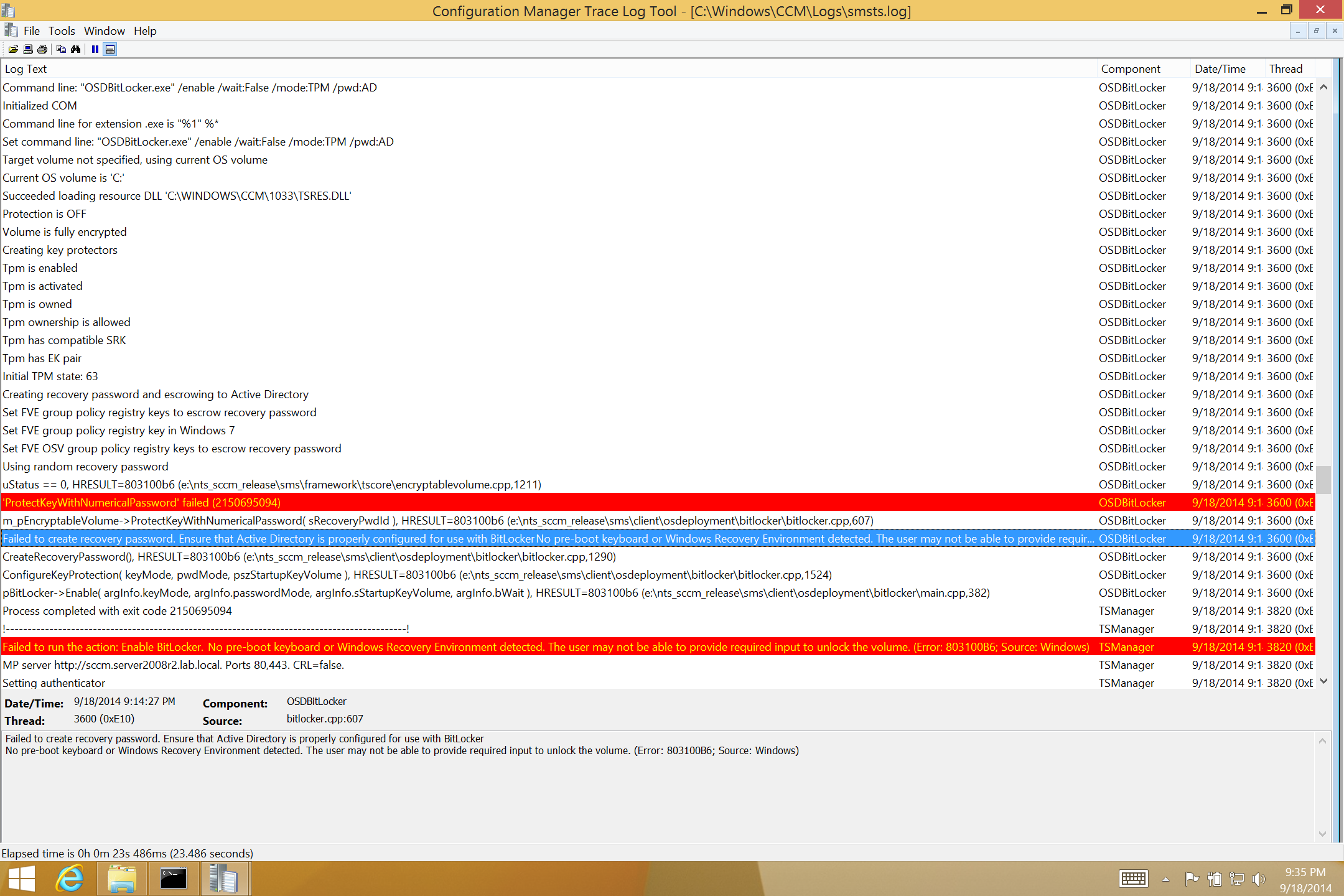Launch Internet Explorer from the taskbar

point(70,879)
